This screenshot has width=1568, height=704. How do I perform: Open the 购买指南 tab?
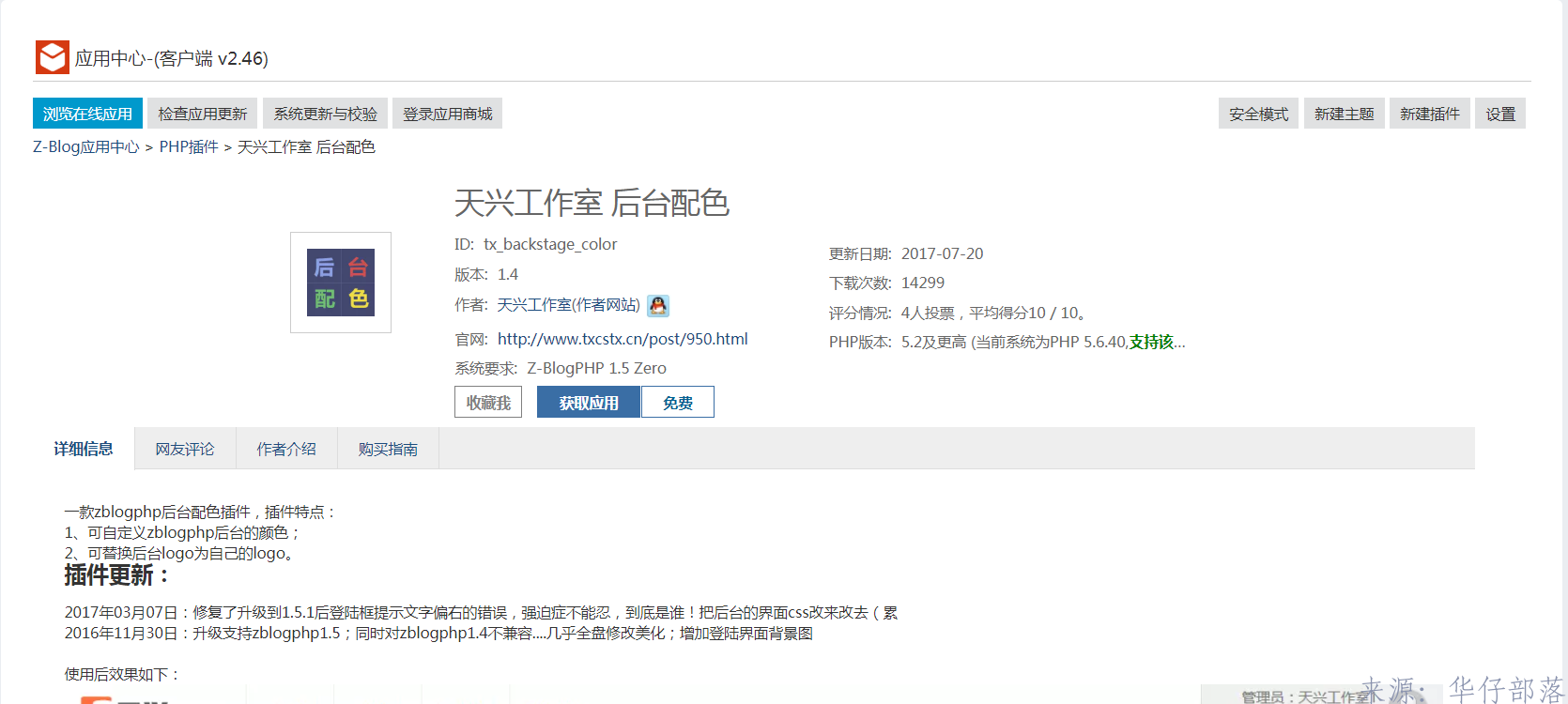[x=388, y=449]
